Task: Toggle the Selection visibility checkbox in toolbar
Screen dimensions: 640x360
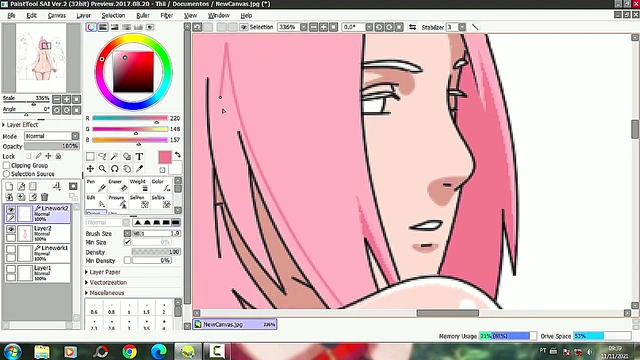Action: click(x=244, y=27)
